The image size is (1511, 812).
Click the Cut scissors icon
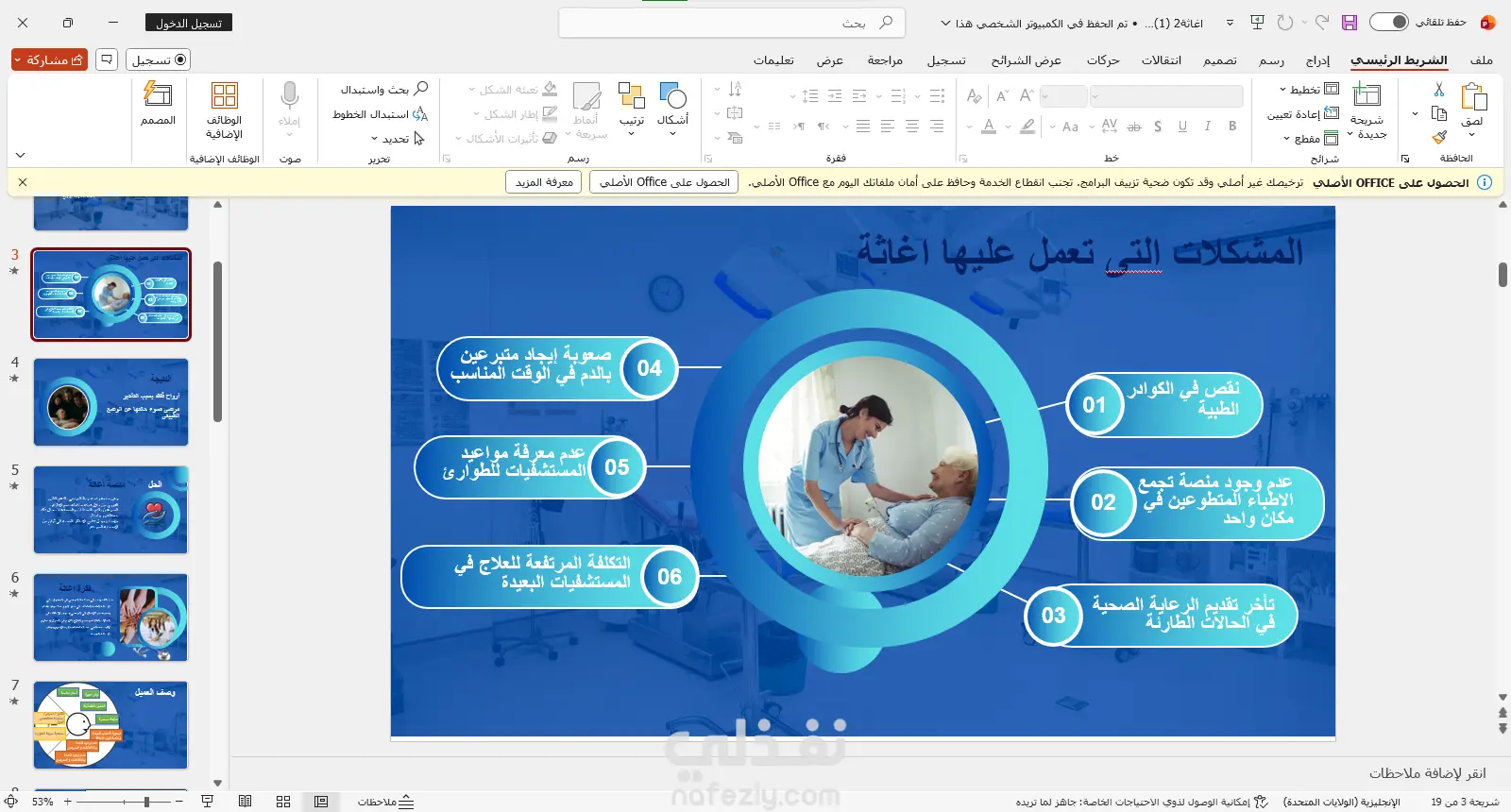click(1439, 90)
